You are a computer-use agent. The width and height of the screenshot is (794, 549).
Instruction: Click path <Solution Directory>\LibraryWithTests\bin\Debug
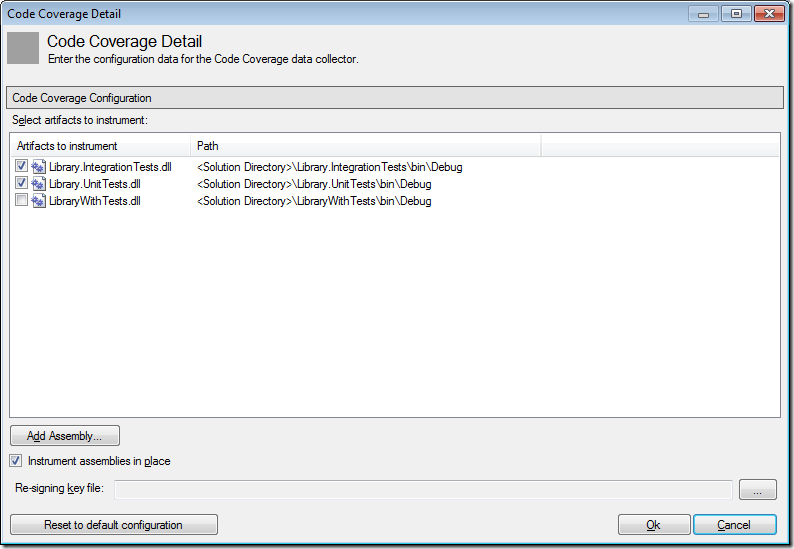[314, 201]
